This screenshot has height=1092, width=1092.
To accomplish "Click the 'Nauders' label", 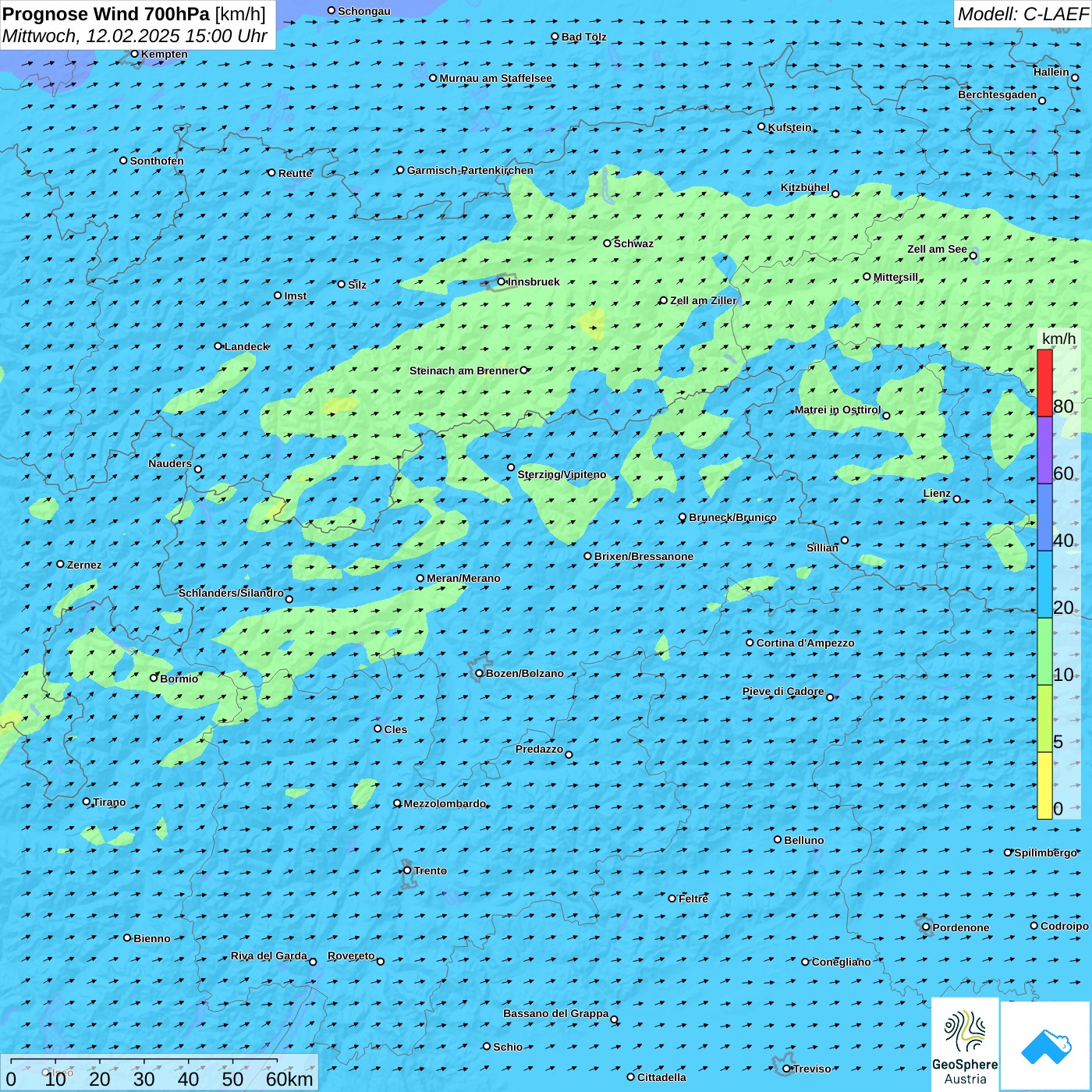I will pyautogui.click(x=170, y=463).
